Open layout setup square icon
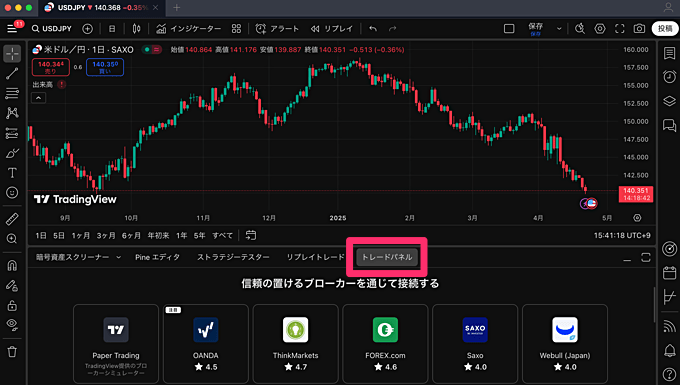 (x=509, y=29)
